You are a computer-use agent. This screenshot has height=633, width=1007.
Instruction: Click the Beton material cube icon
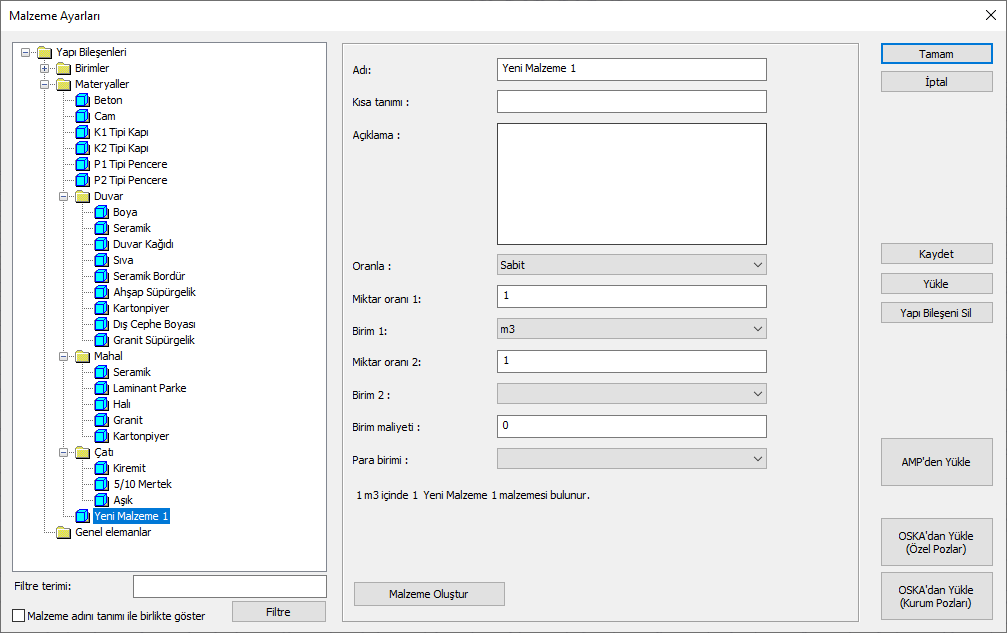83,101
